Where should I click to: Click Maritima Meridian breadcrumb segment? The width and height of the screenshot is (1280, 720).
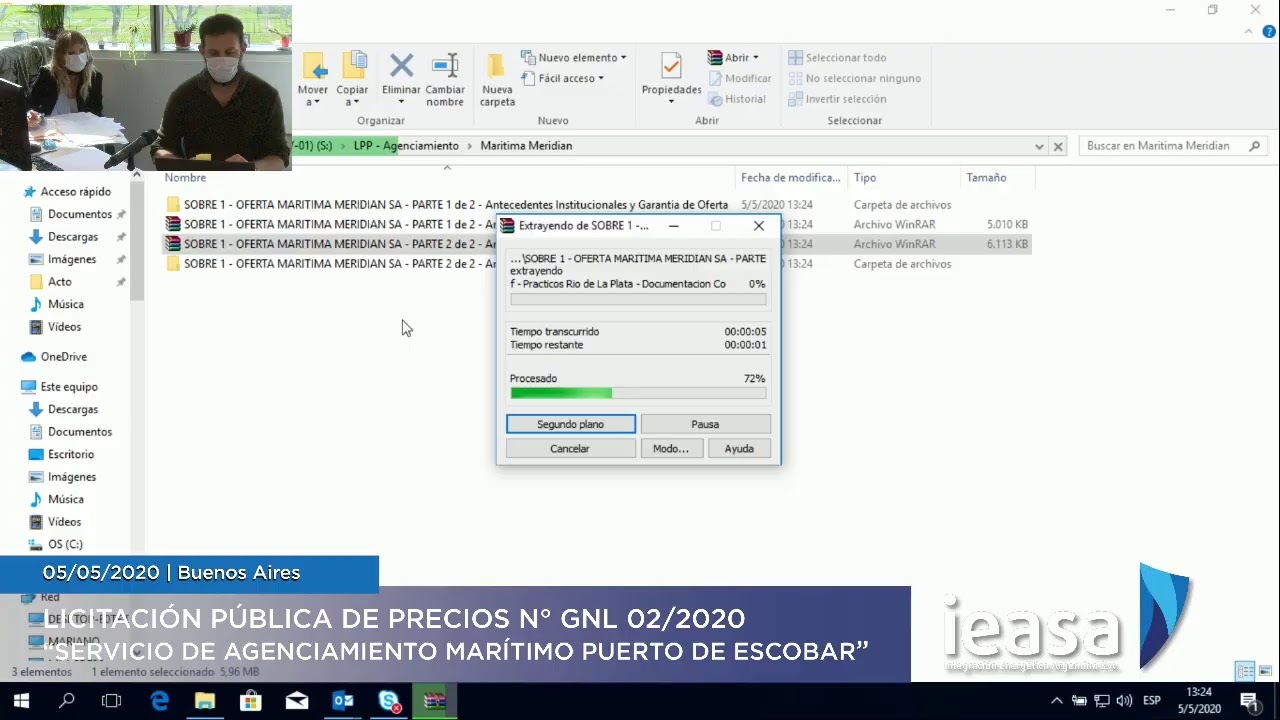pos(526,146)
